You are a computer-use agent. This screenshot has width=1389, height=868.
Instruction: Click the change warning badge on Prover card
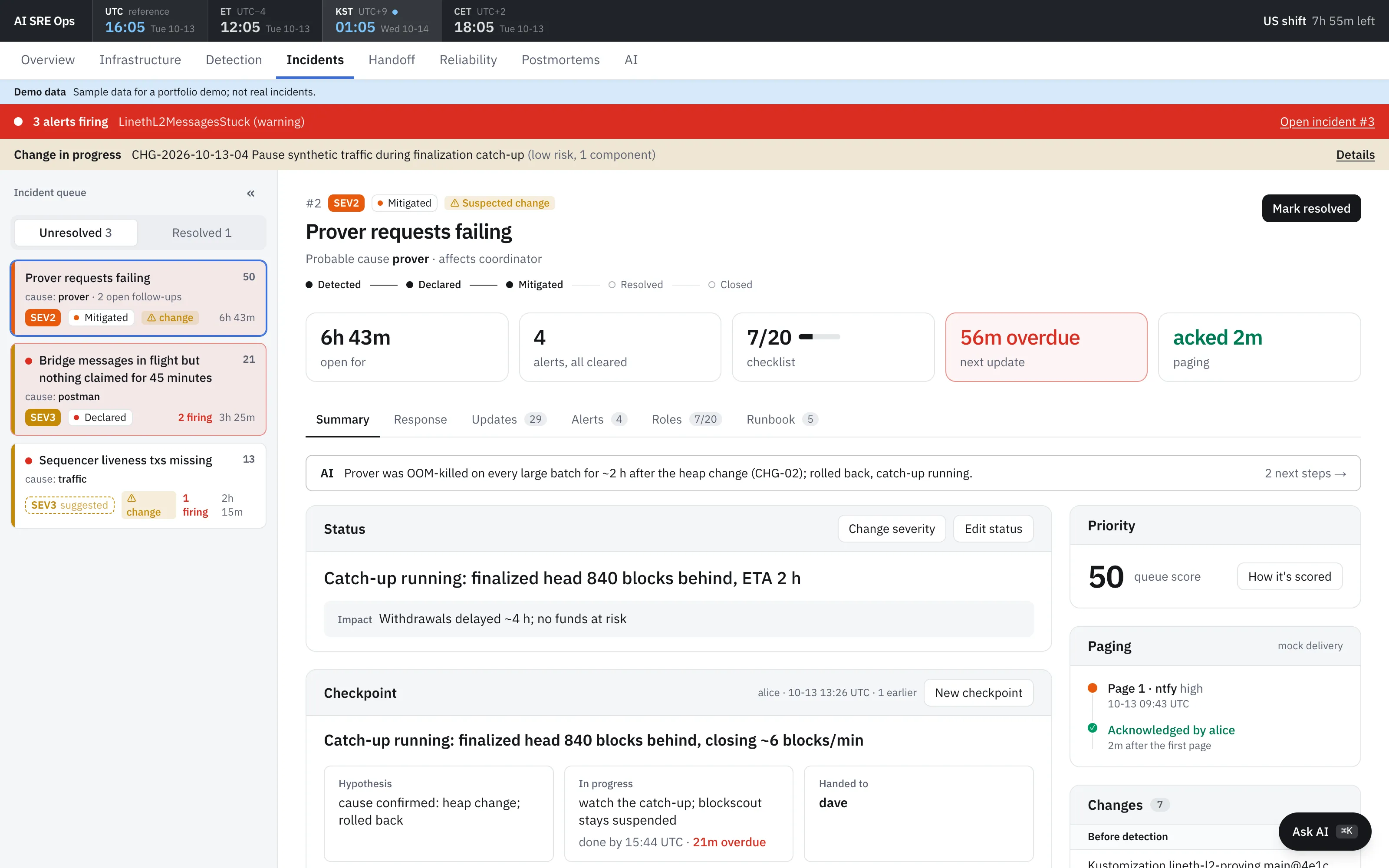pos(171,317)
